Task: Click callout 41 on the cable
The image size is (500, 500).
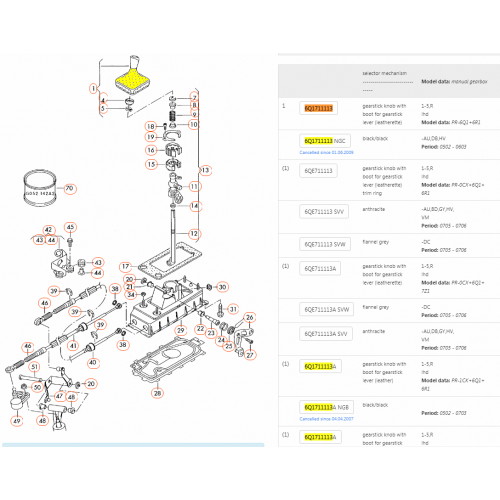Action: pos(73,346)
